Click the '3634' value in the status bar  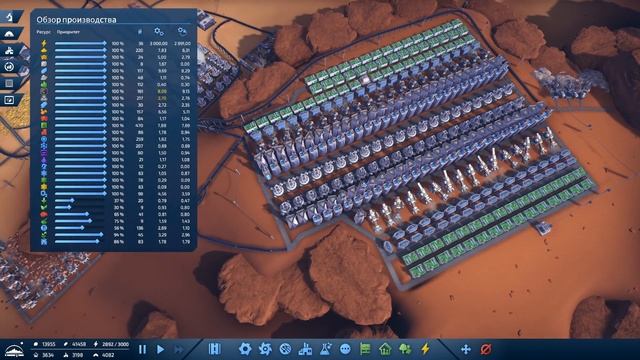48,355
